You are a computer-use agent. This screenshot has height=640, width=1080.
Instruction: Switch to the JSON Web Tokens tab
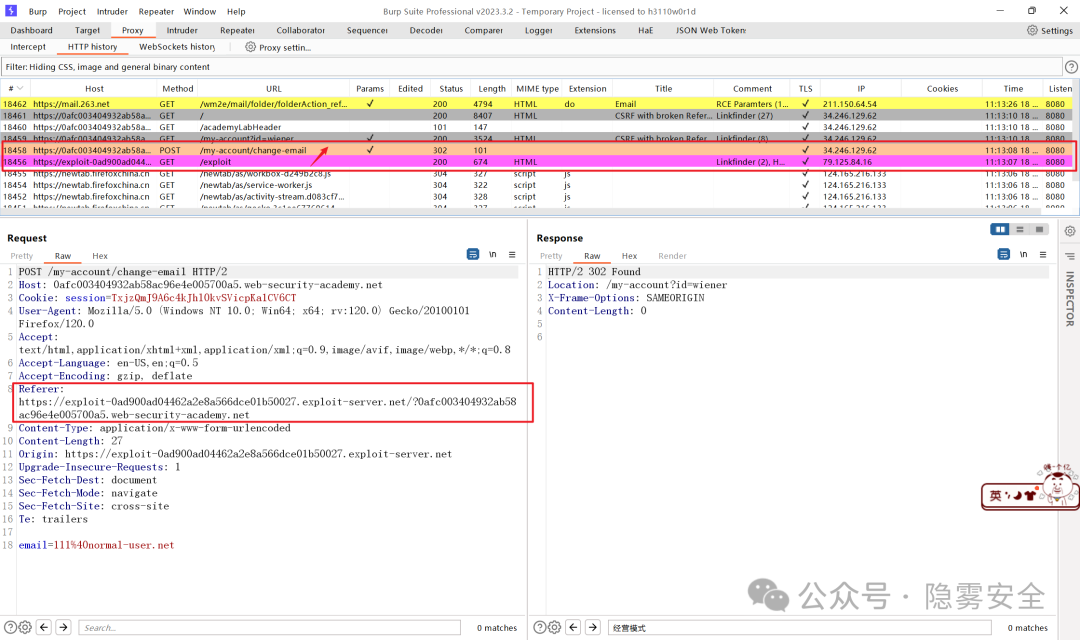tap(710, 30)
